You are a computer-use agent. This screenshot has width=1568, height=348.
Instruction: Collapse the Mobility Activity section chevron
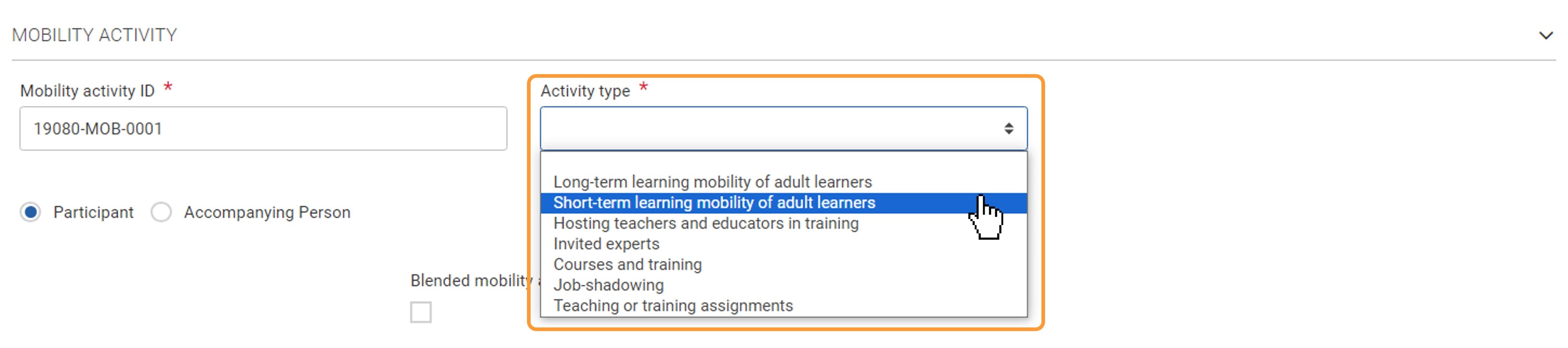(x=1545, y=35)
